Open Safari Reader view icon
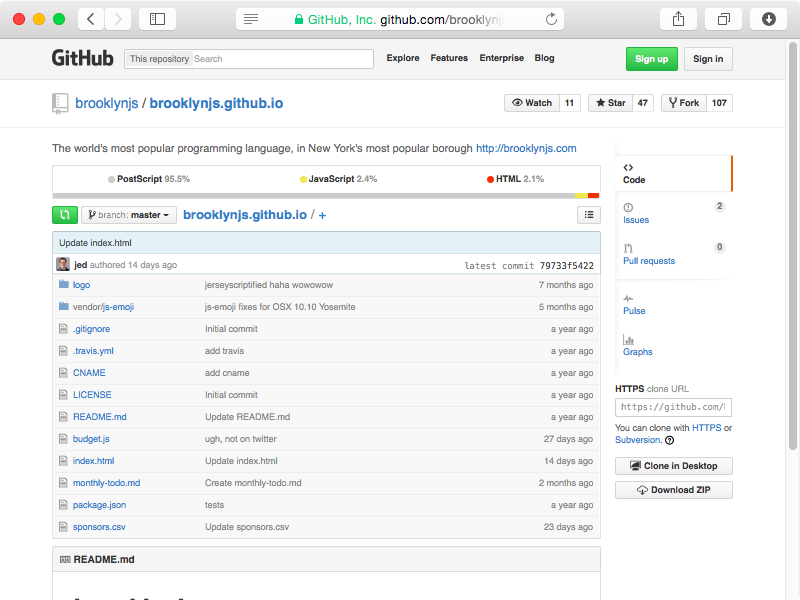The height and width of the screenshot is (600, 800). [251, 19]
